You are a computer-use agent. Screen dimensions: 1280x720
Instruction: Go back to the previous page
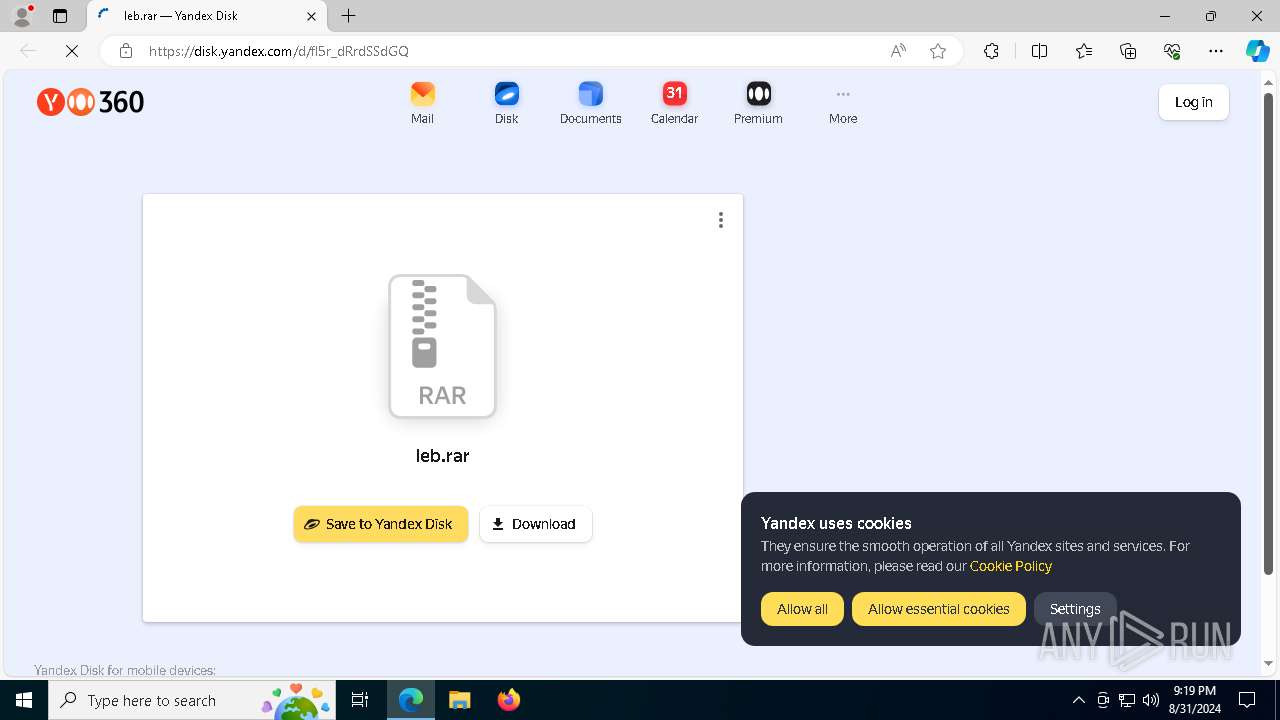pyautogui.click(x=28, y=51)
